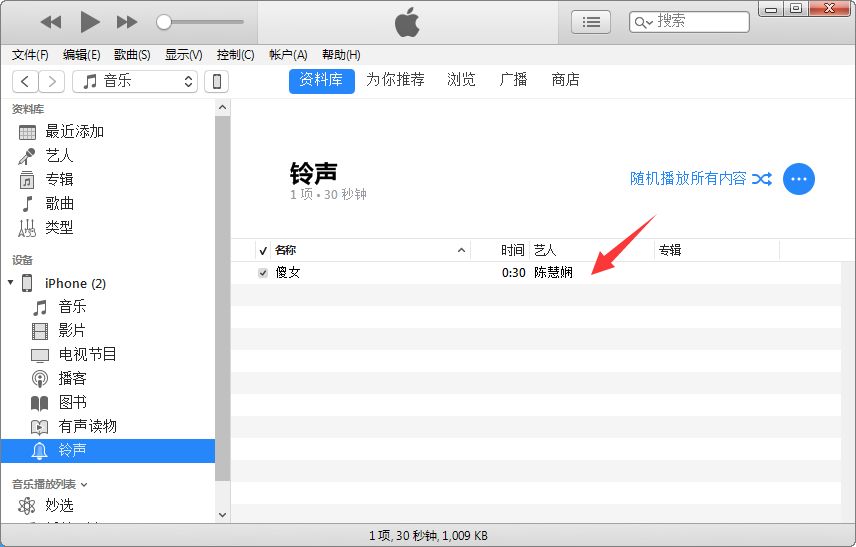Open 播客 podcasts under iPhone
The height and width of the screenshot is (547, 856).
[x=72, y=378]
